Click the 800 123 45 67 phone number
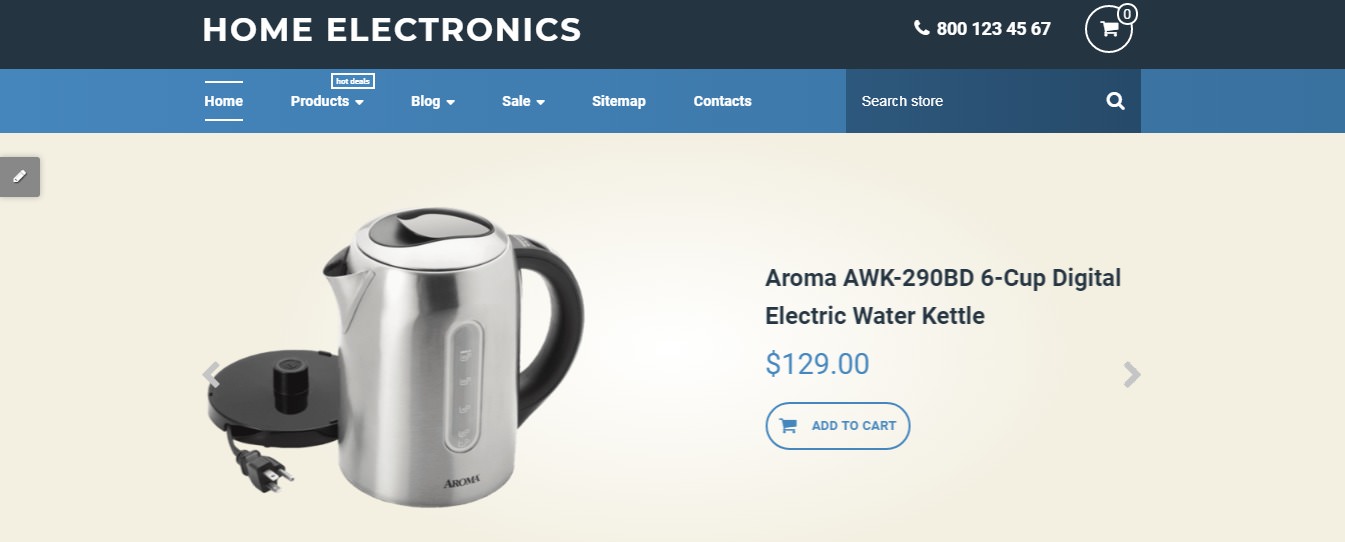Screen dimensions: 1345x542 click(x=994, y=29)
